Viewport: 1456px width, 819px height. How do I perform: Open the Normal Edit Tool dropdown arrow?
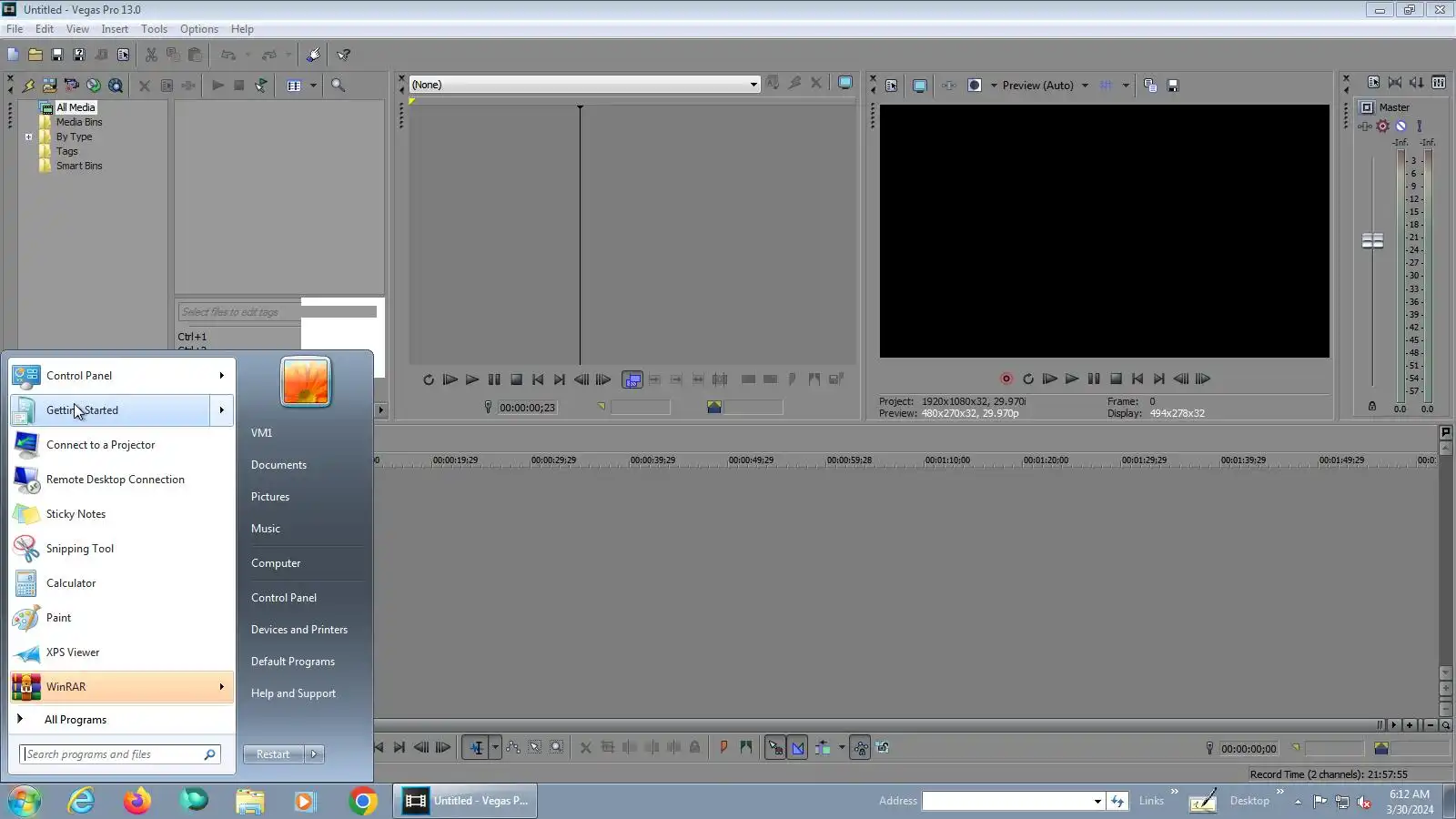click(495, 748)
